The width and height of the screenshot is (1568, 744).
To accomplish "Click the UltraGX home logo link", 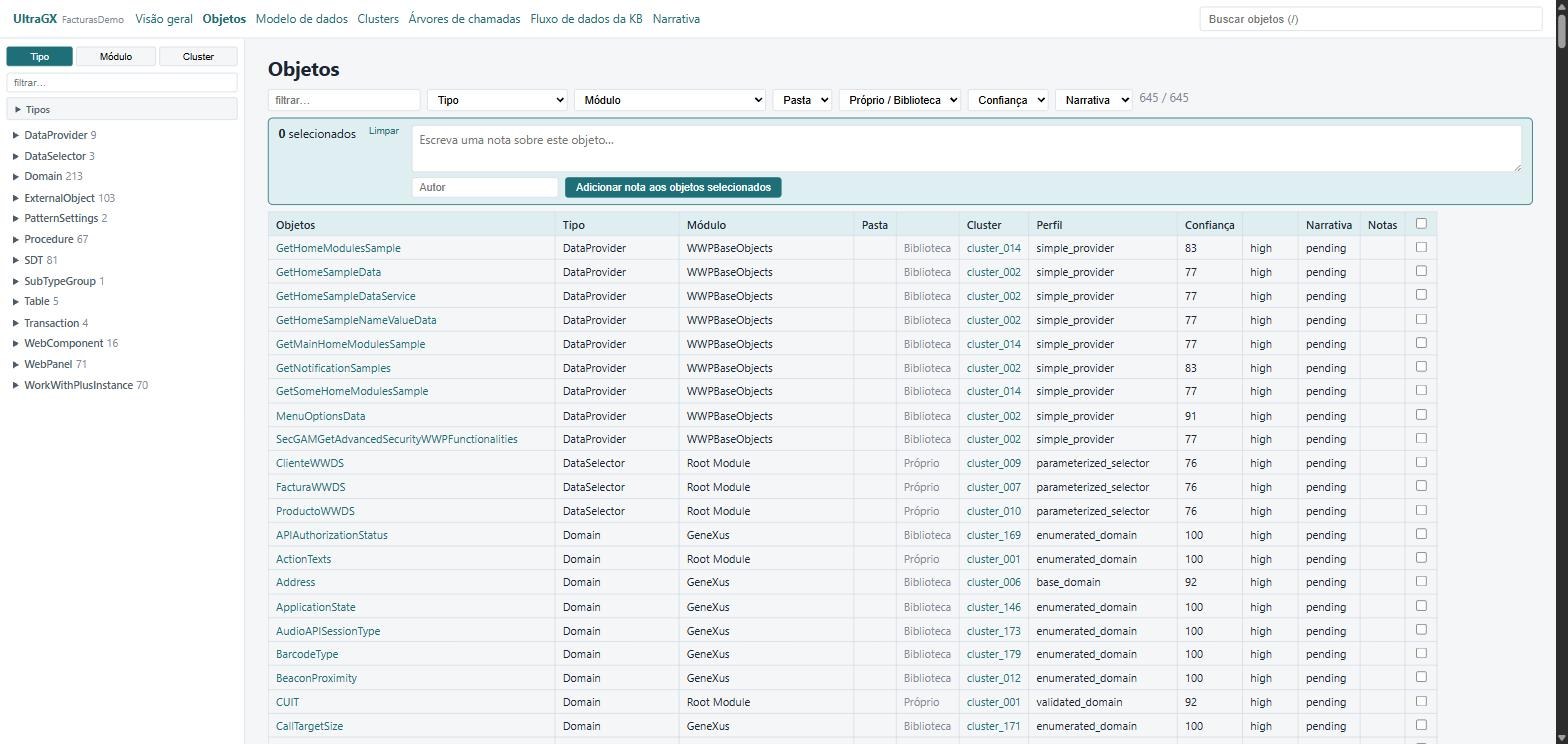I will [35, 19].
